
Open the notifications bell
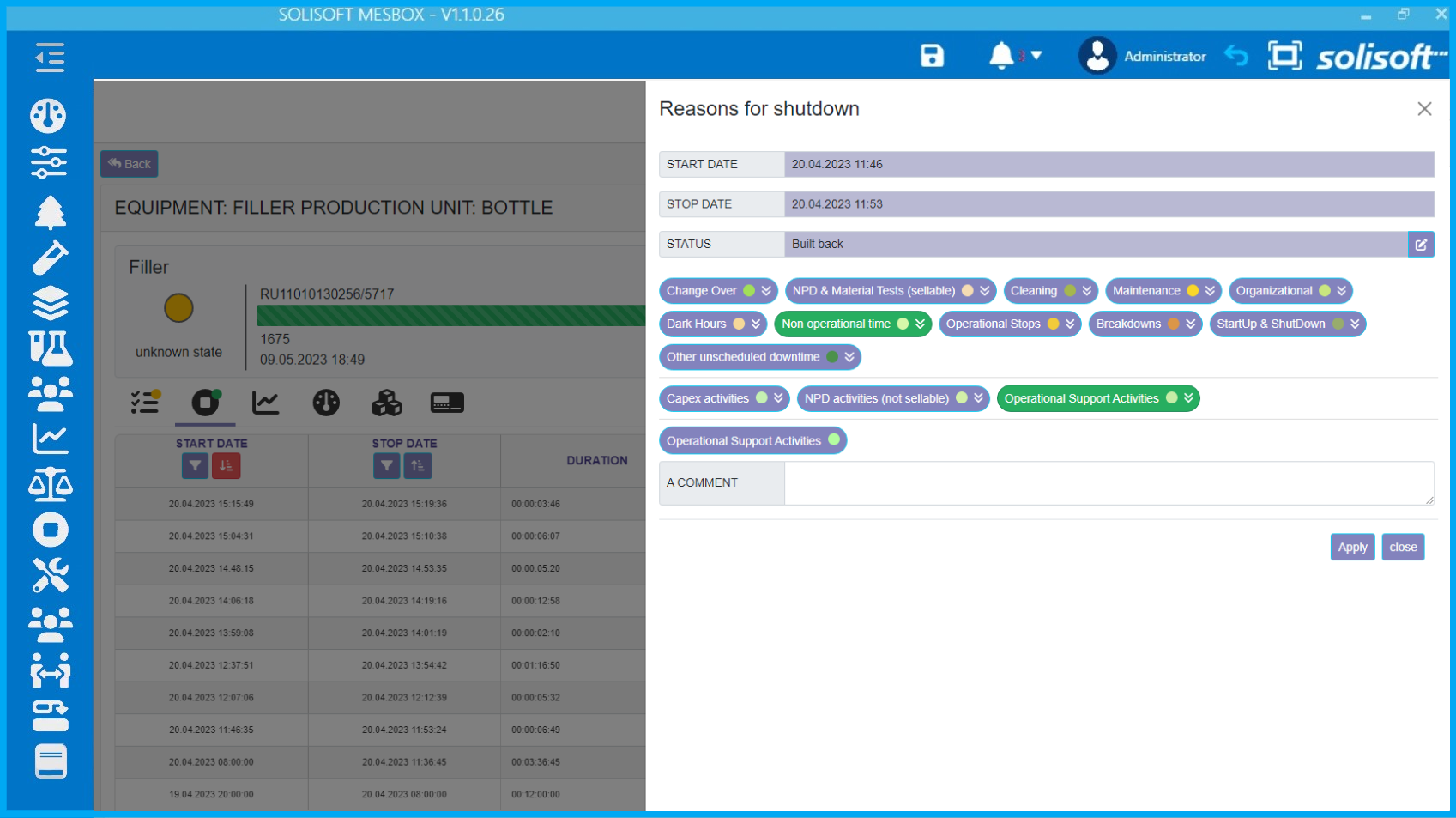pos(1001,56)
